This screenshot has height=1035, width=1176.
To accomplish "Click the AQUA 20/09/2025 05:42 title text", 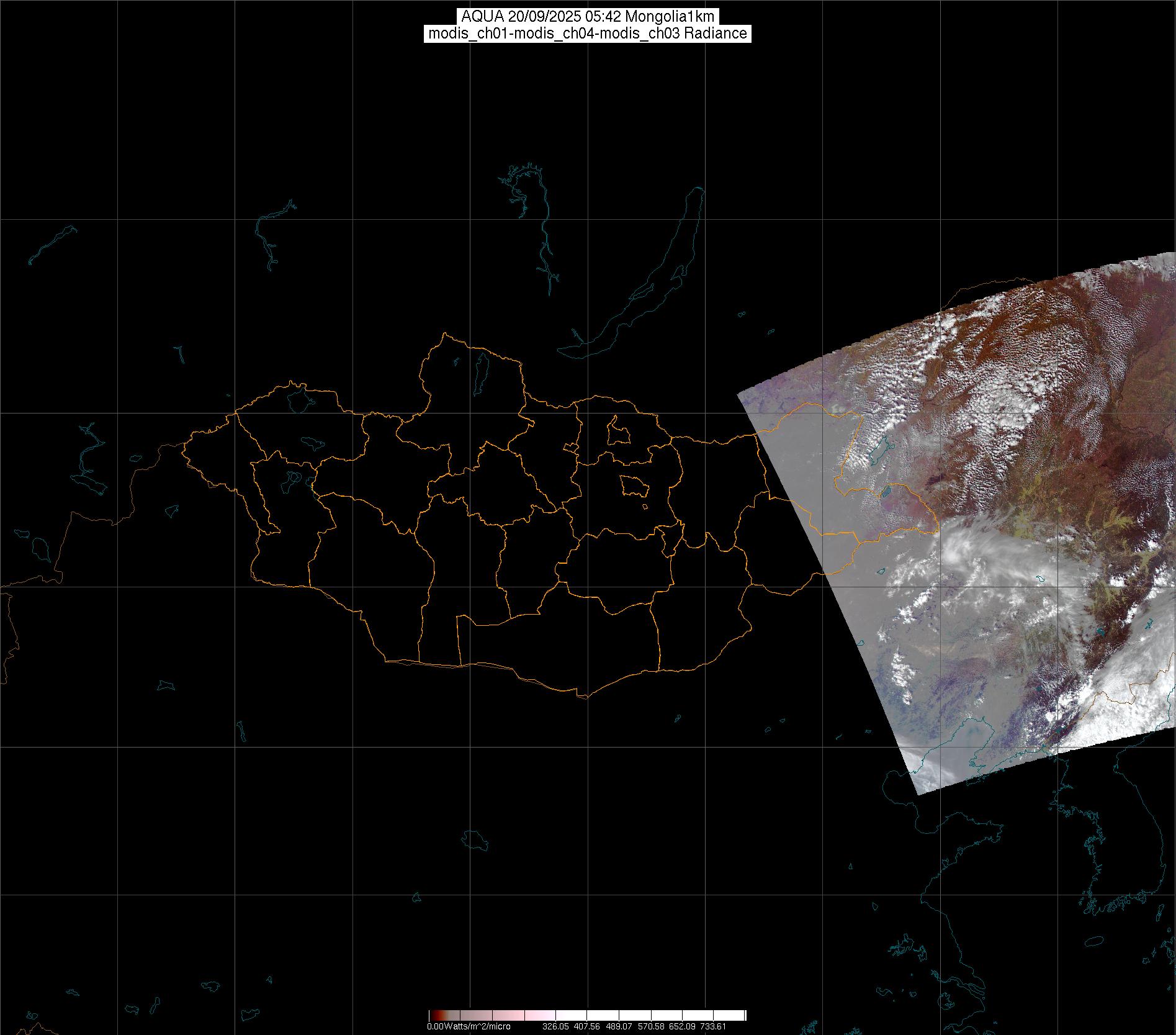I will click(587, 17).
